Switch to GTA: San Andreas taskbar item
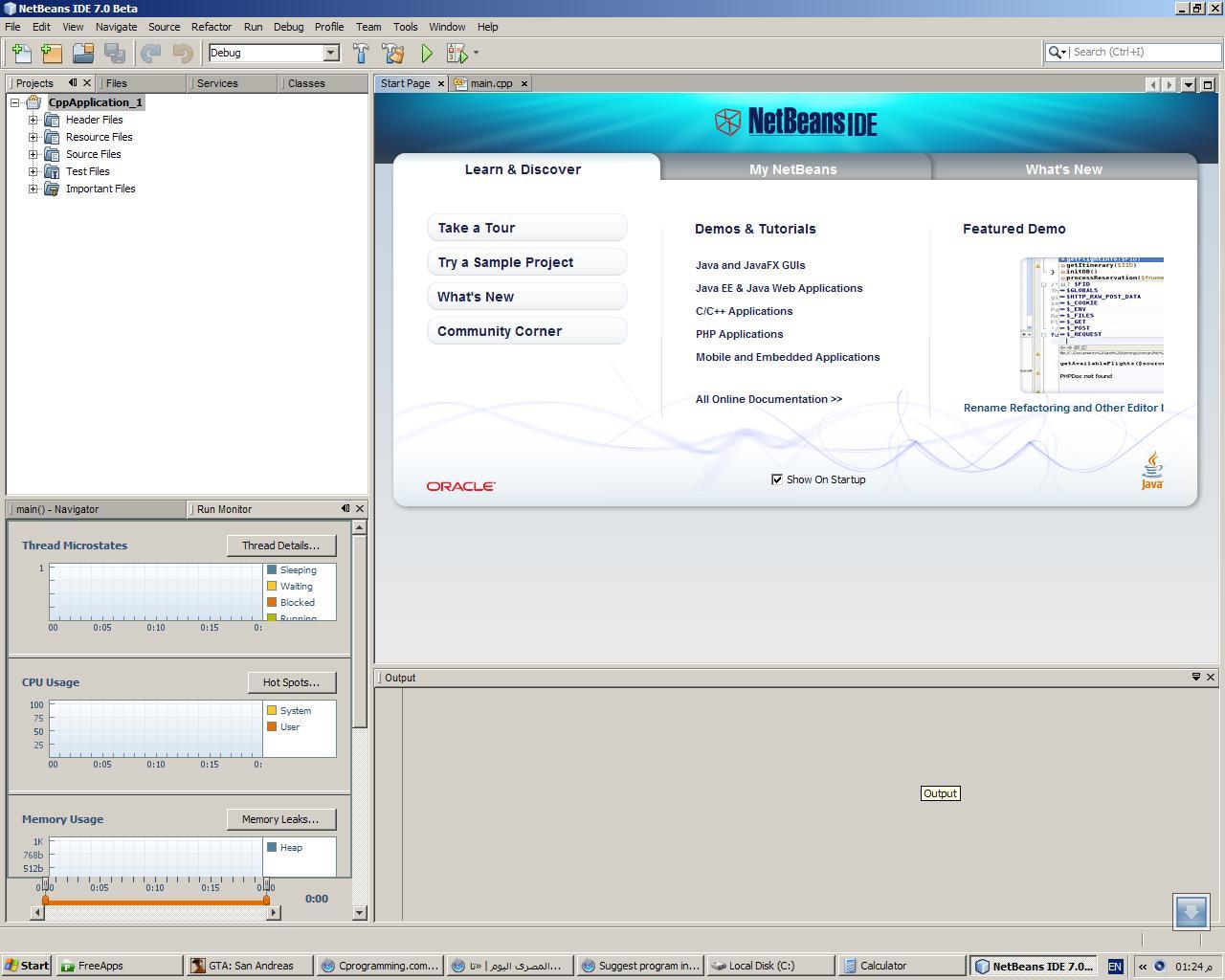Image resolution: width=1225 pixels, height=980 pixels. click(249, 966)
